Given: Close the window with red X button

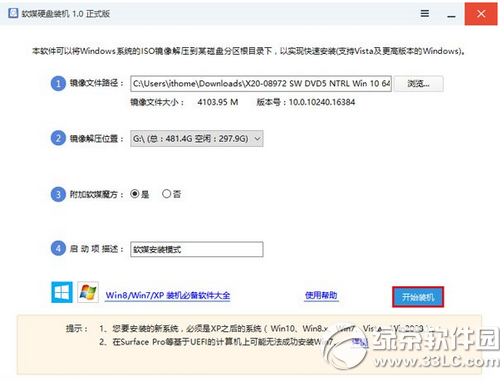Looking at the screenshot, I should [481, 14].
